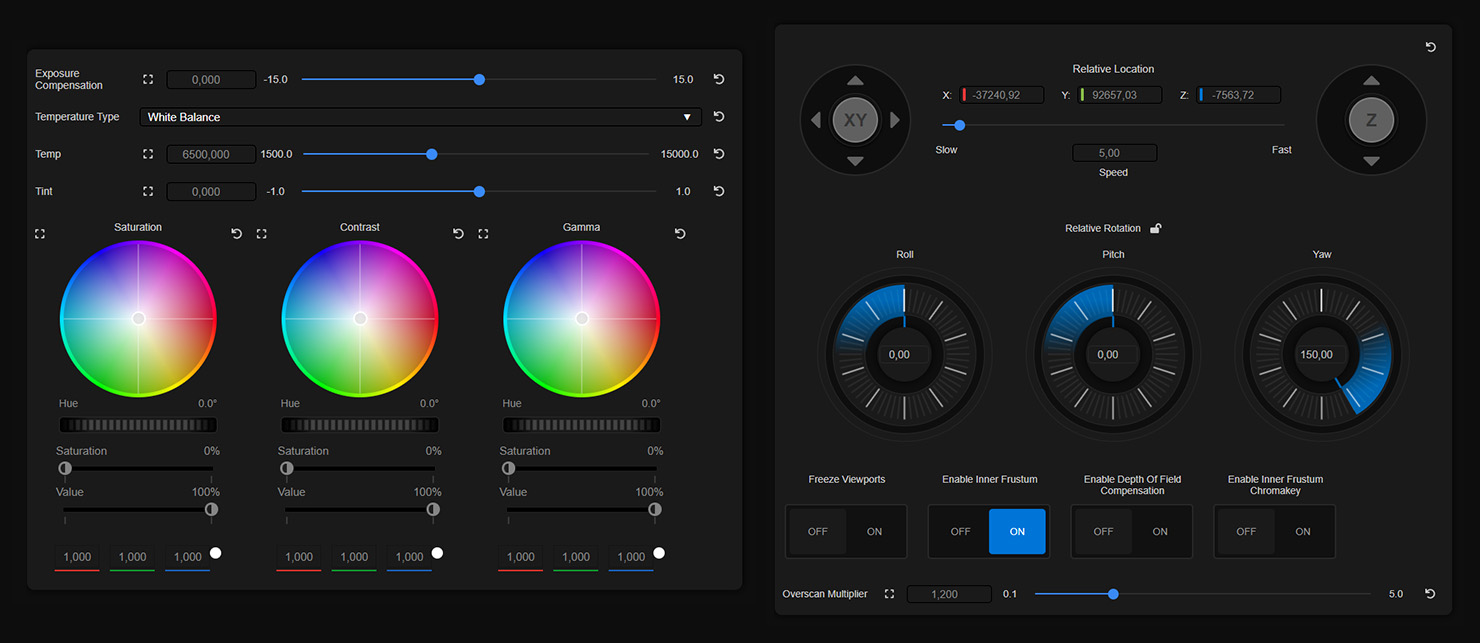Reset the Overscan Multiplier value
Image resolution: width=1480 pixels, height=643 pixels.
[1430, 594]
